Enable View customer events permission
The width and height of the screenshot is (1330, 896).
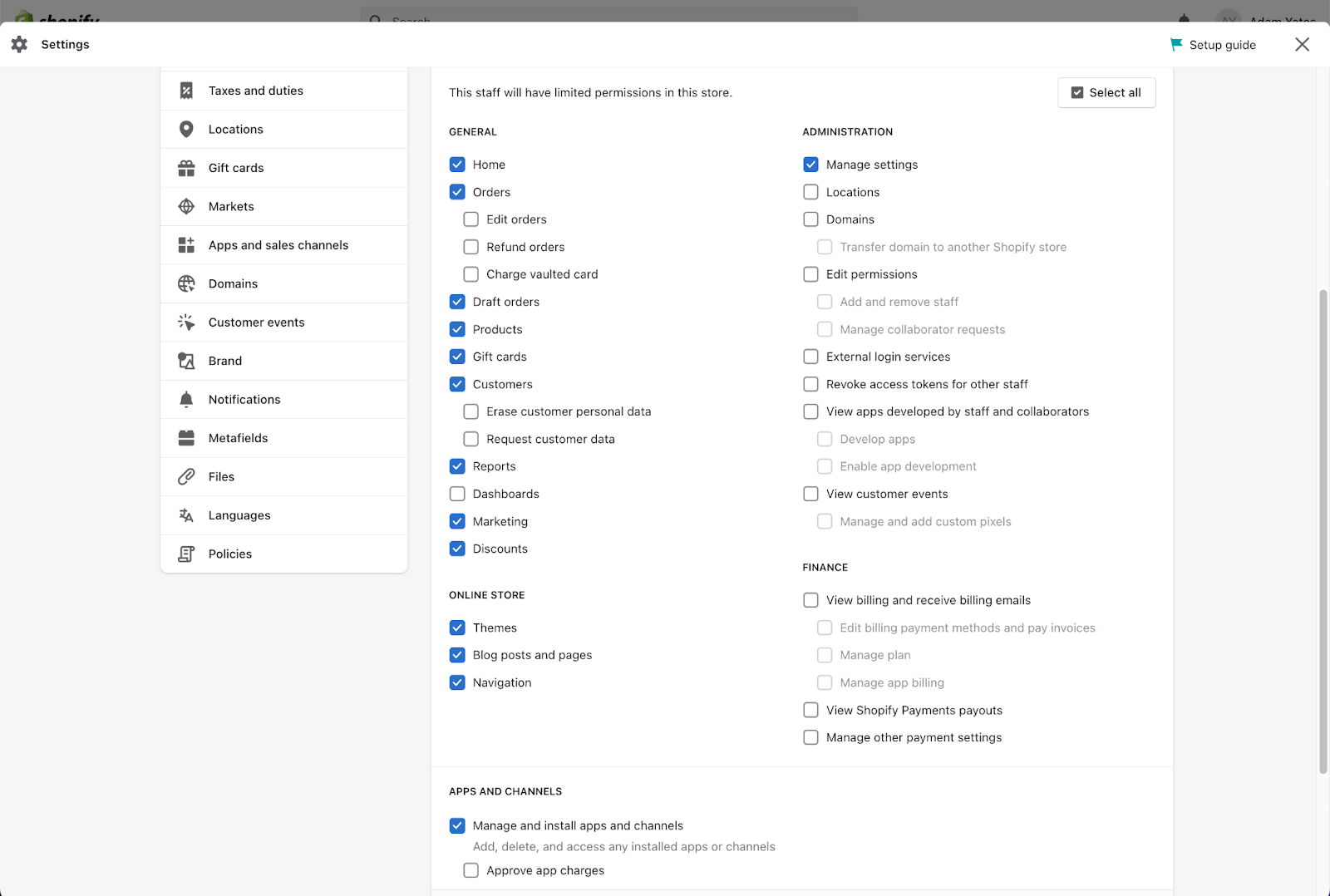(x=811, y=494)
